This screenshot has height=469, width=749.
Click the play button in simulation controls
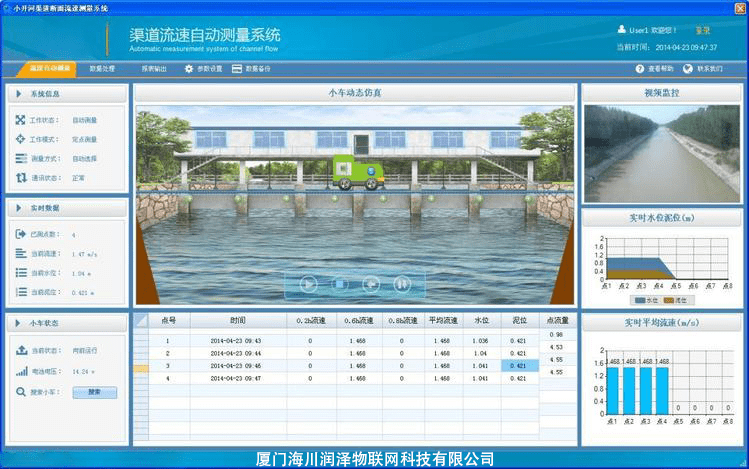point(309,284)
